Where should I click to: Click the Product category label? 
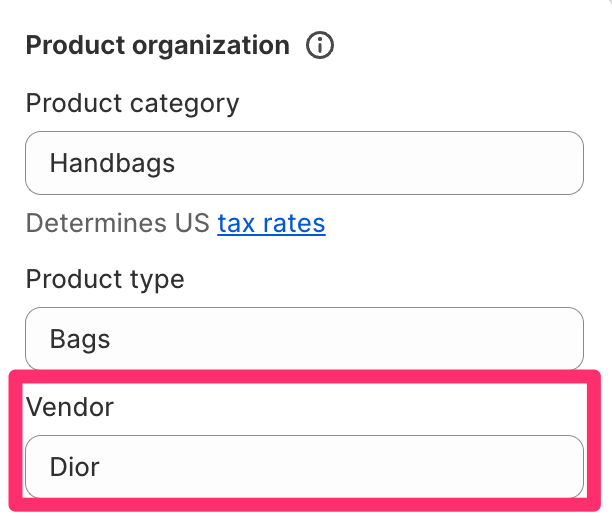(x=132, y=104)
